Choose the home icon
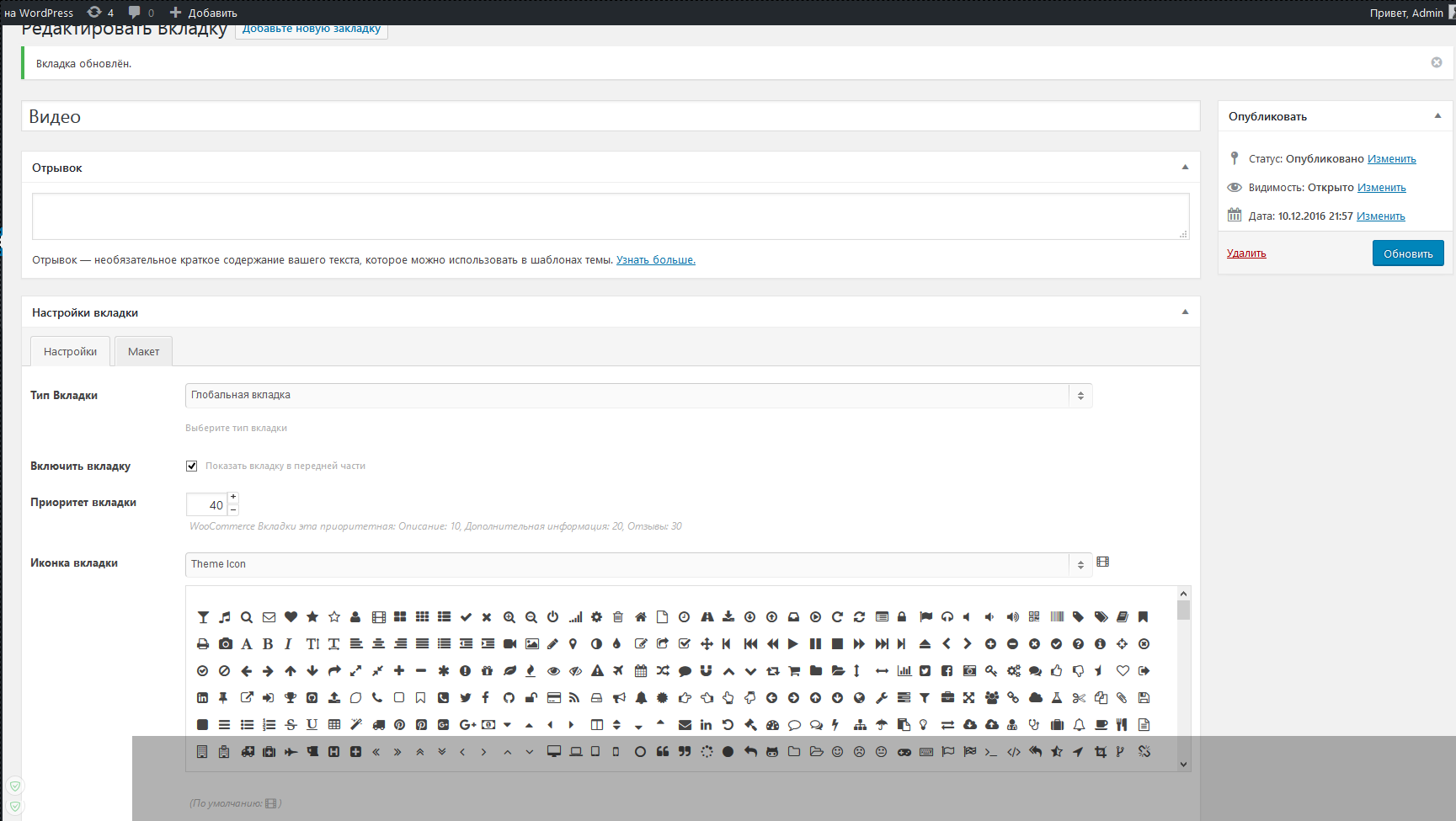Viewport: 1456px width, 821px height. (x=641, y=617)
